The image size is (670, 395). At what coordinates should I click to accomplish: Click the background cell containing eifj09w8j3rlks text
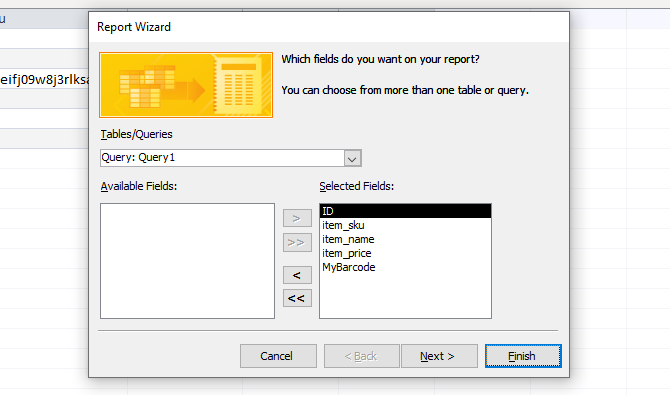point(44,80)
